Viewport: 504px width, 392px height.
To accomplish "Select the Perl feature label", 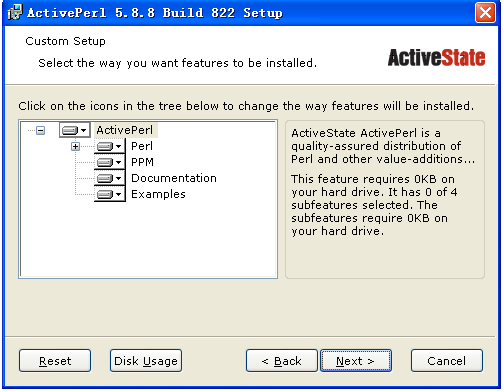I will tap(142, 146).
